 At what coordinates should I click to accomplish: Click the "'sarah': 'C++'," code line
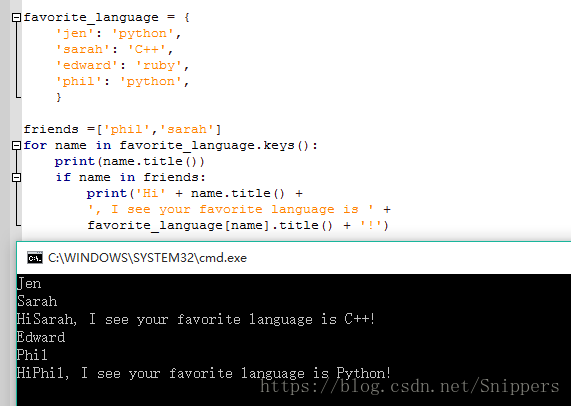point(114,50)
